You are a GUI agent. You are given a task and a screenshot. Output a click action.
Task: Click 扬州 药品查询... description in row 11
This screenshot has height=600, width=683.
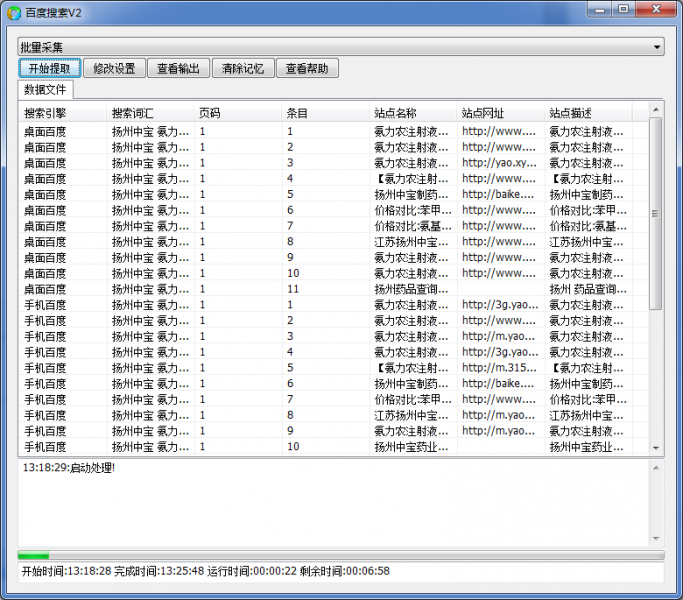point(588,289)
